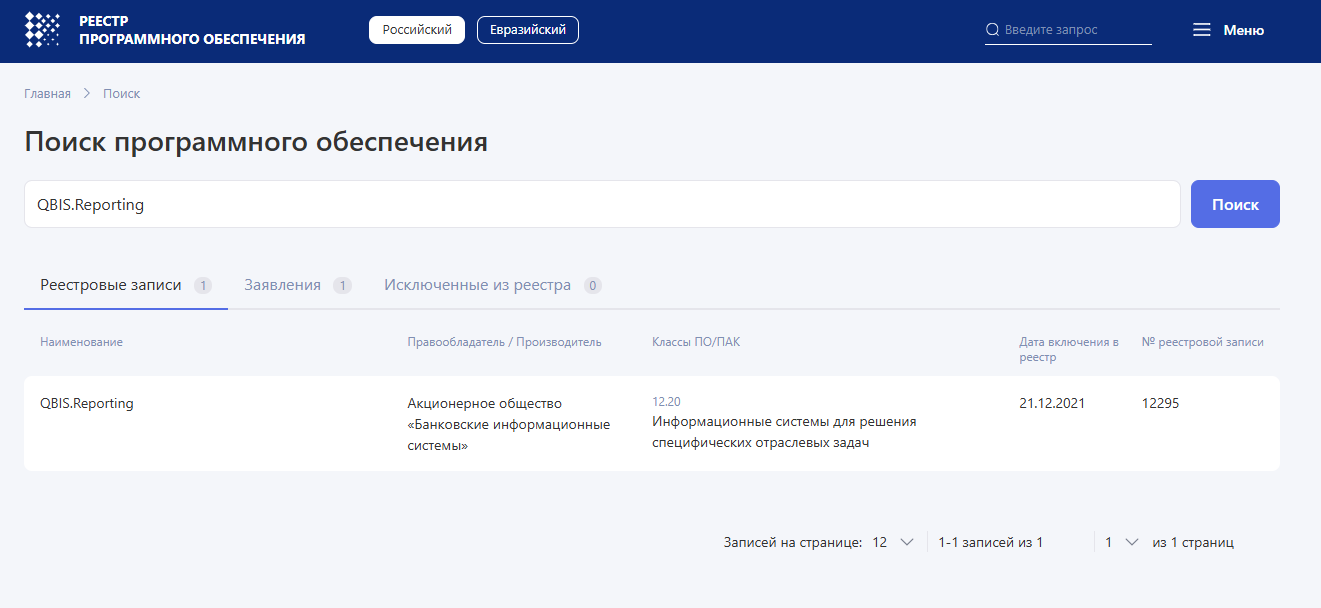This screenshot has width=1321, height=608.
Task: Click the search magnifier icon in header
Action: [992, 30]
